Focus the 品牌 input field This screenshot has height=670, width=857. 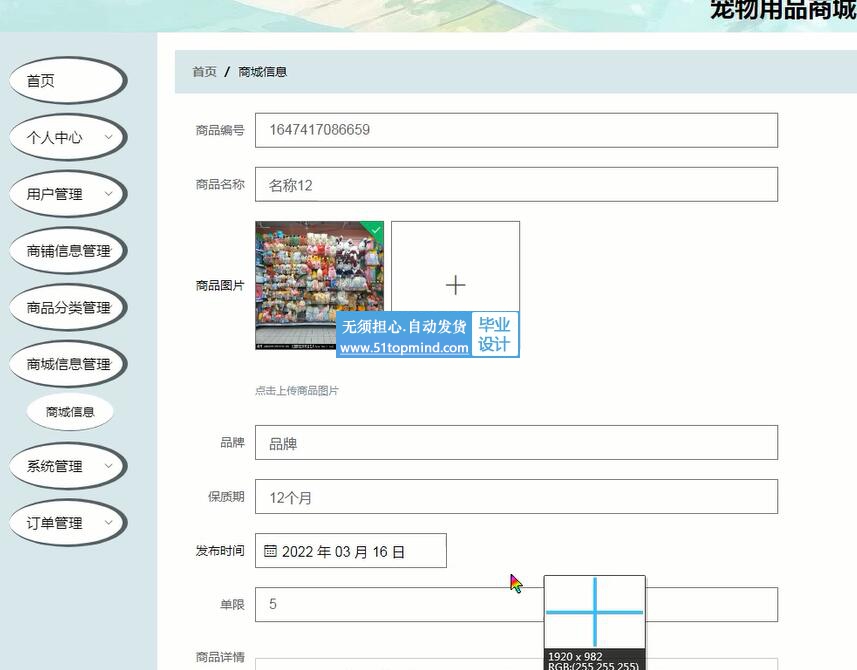tap(516, 443)
